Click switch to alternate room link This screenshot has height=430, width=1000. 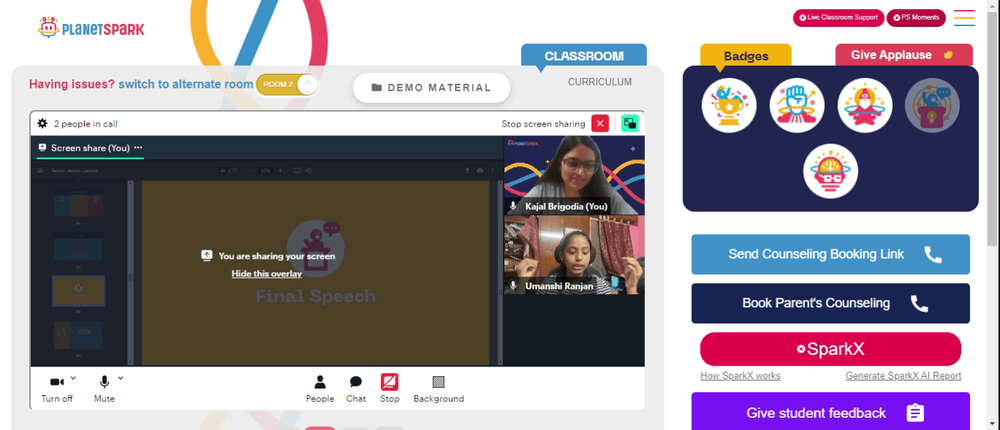click(186, 84)
